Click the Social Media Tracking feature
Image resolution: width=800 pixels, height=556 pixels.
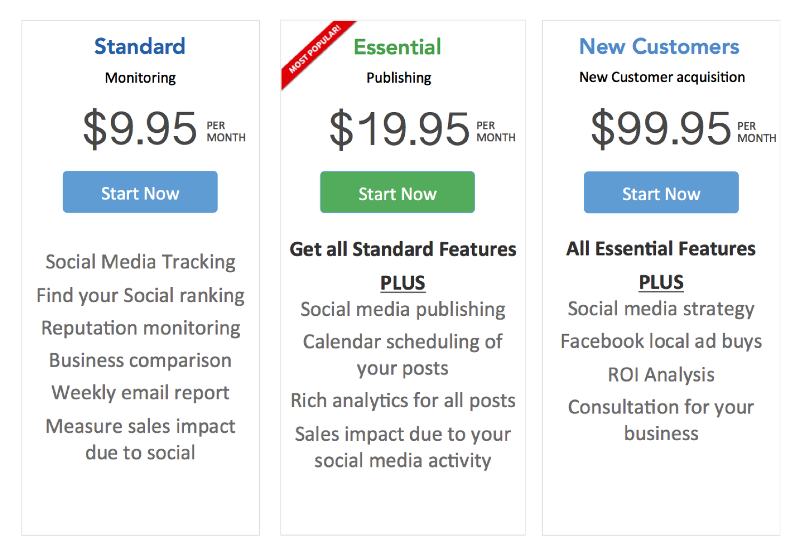pyautogui.click(x=140, y=262)
